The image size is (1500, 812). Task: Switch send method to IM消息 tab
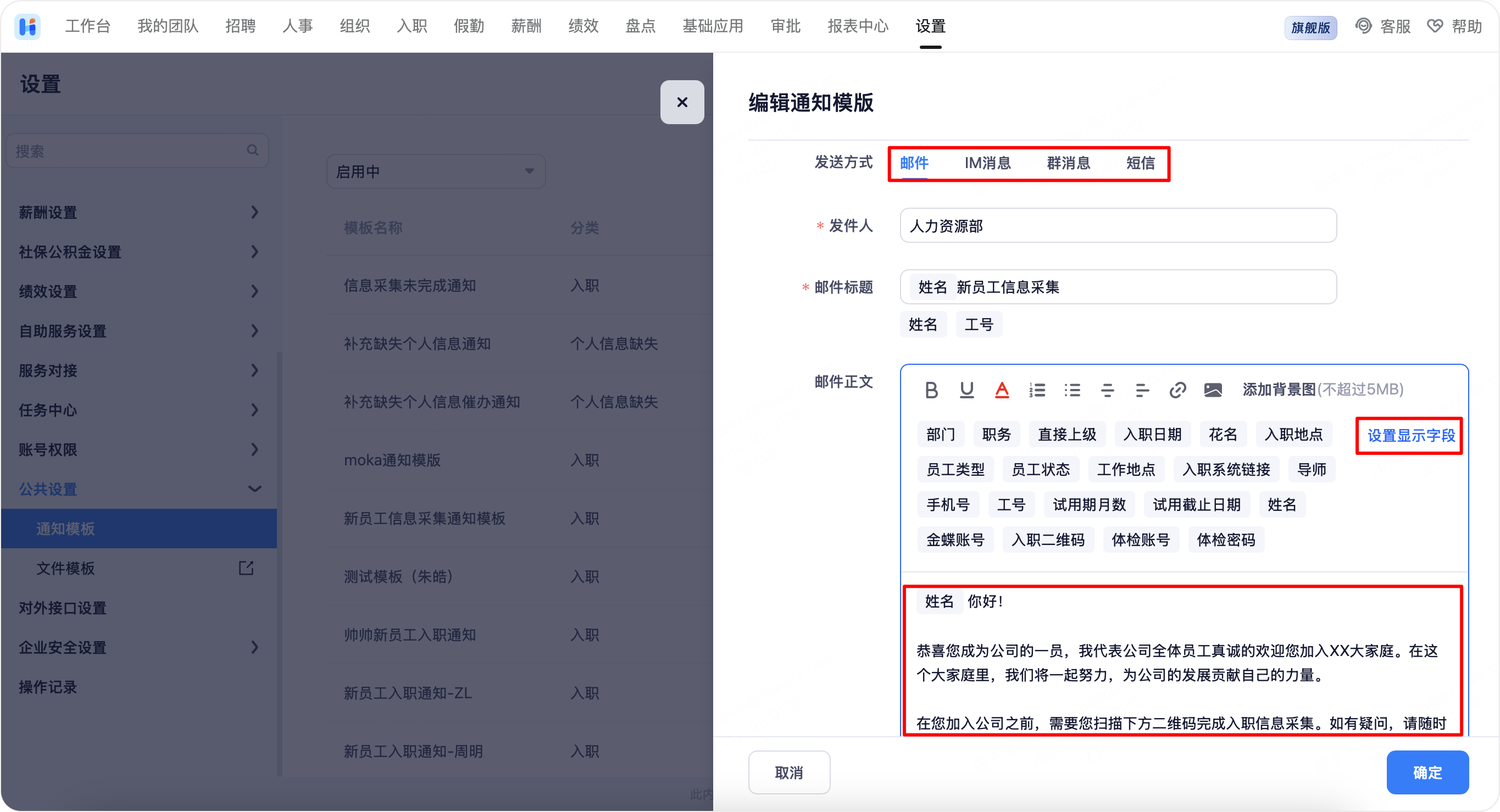(x=987, y=163)
